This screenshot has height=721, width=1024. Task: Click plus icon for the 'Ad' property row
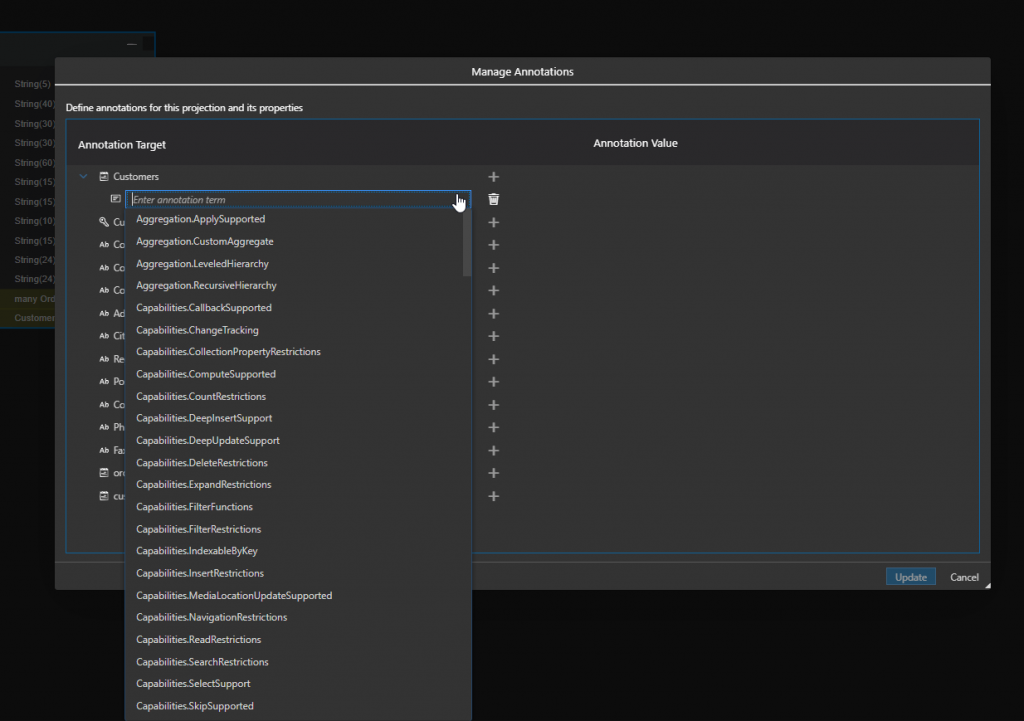point(494,314)
